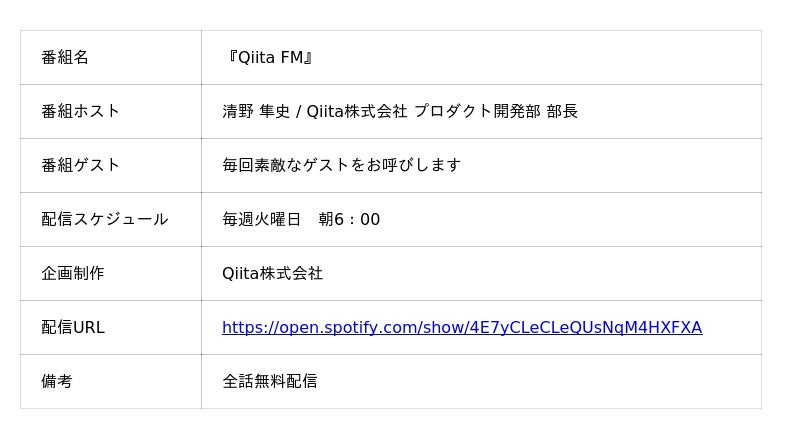The image size is (800, 439).
Task: Click the 毎回素敵なゲストをお呼びします text
Action: pyautogui.click(x=341, y=166)
